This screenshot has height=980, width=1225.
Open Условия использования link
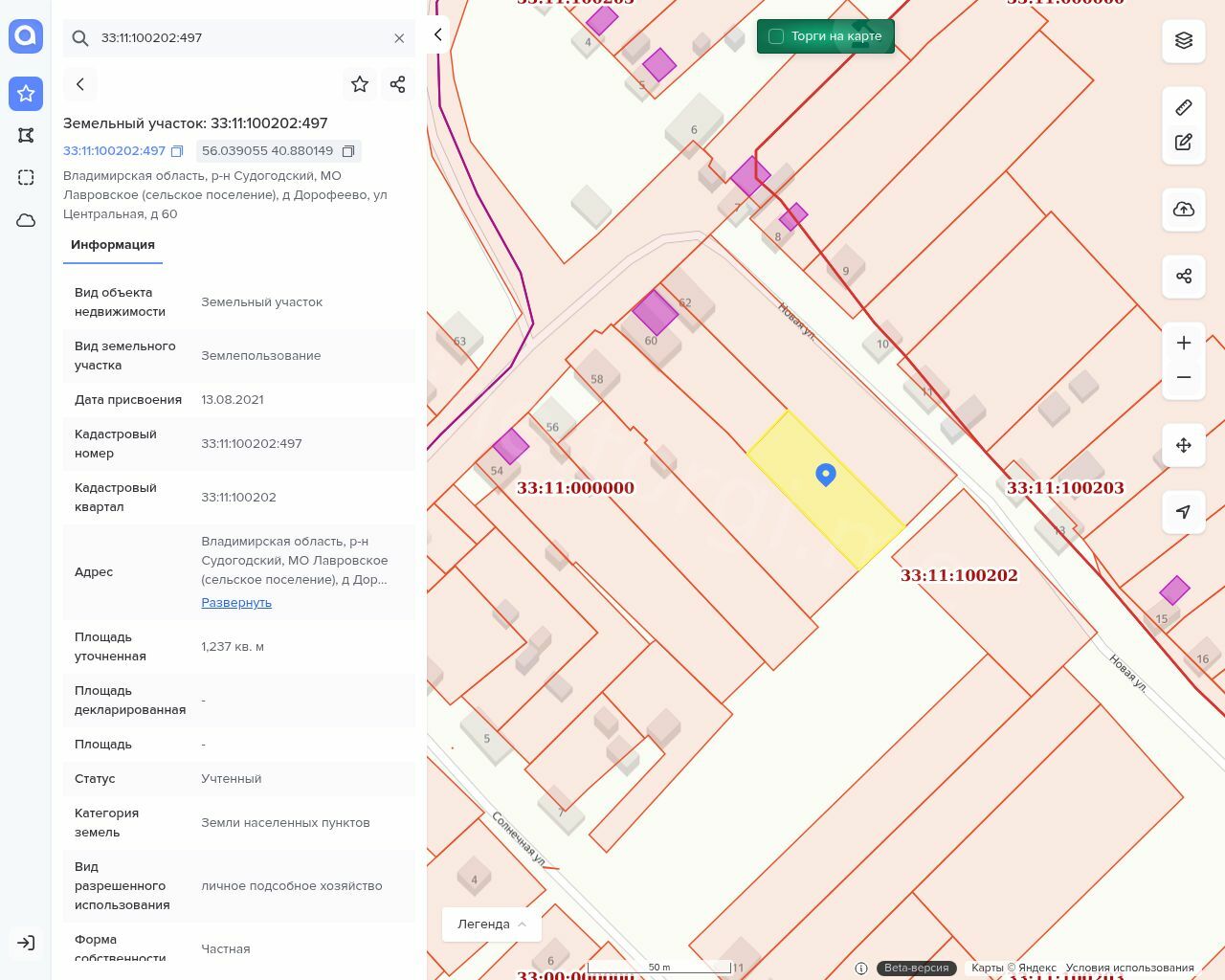[x=1129, y=968]
